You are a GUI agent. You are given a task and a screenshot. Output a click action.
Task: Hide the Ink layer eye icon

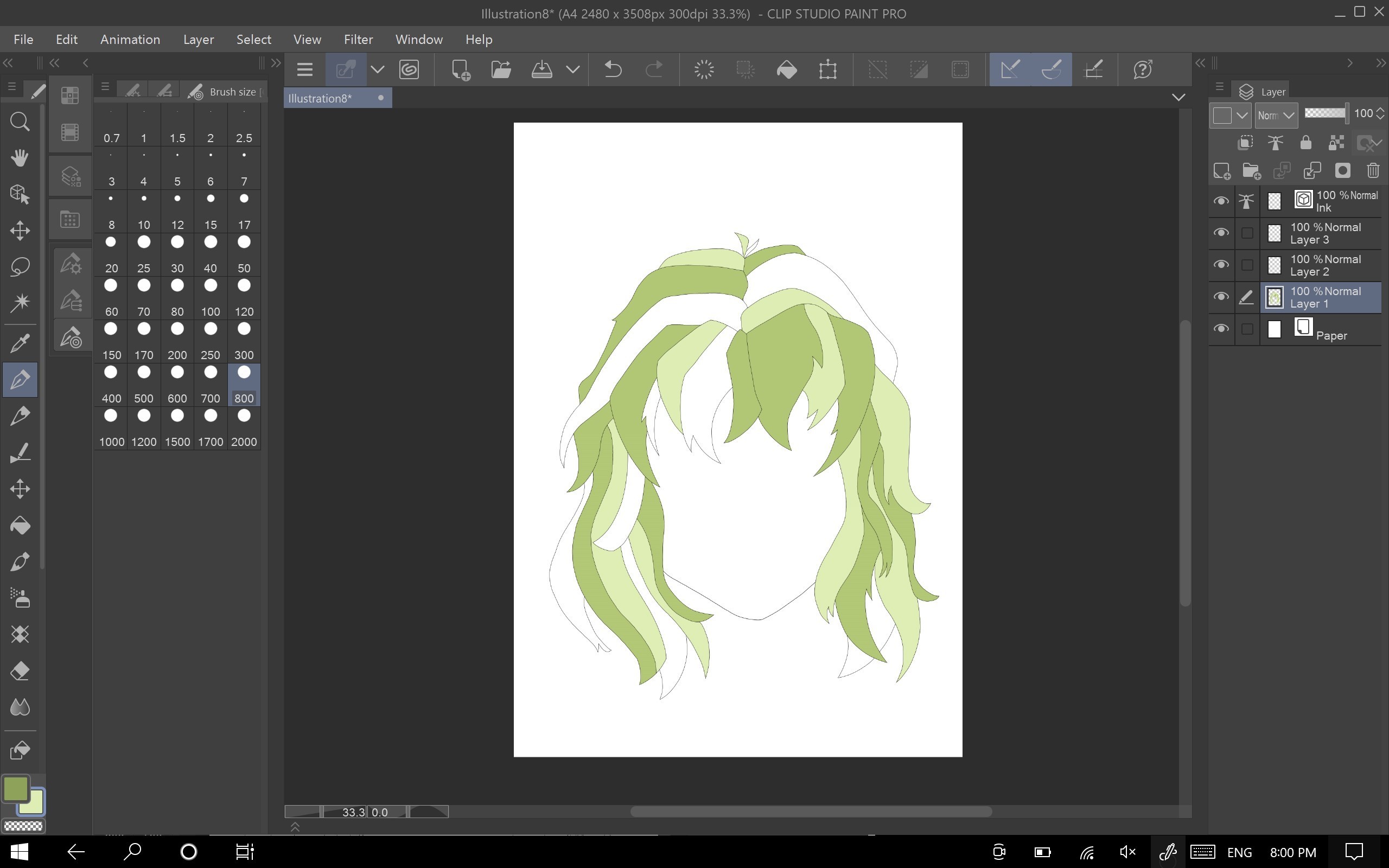[x=1221, y=201]
